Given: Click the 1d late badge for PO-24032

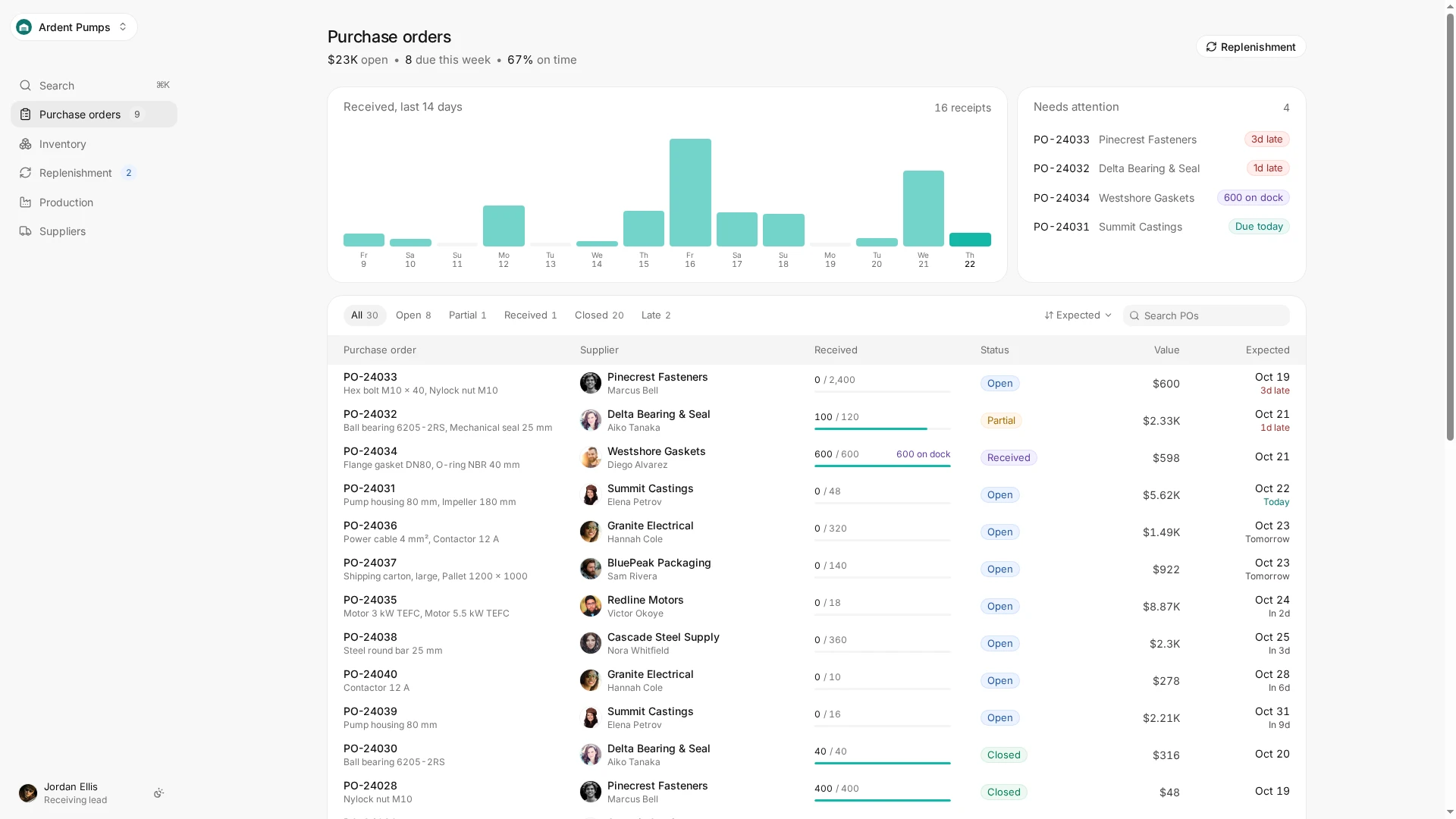Looking at the screenshot, I should pos(1268,168).
